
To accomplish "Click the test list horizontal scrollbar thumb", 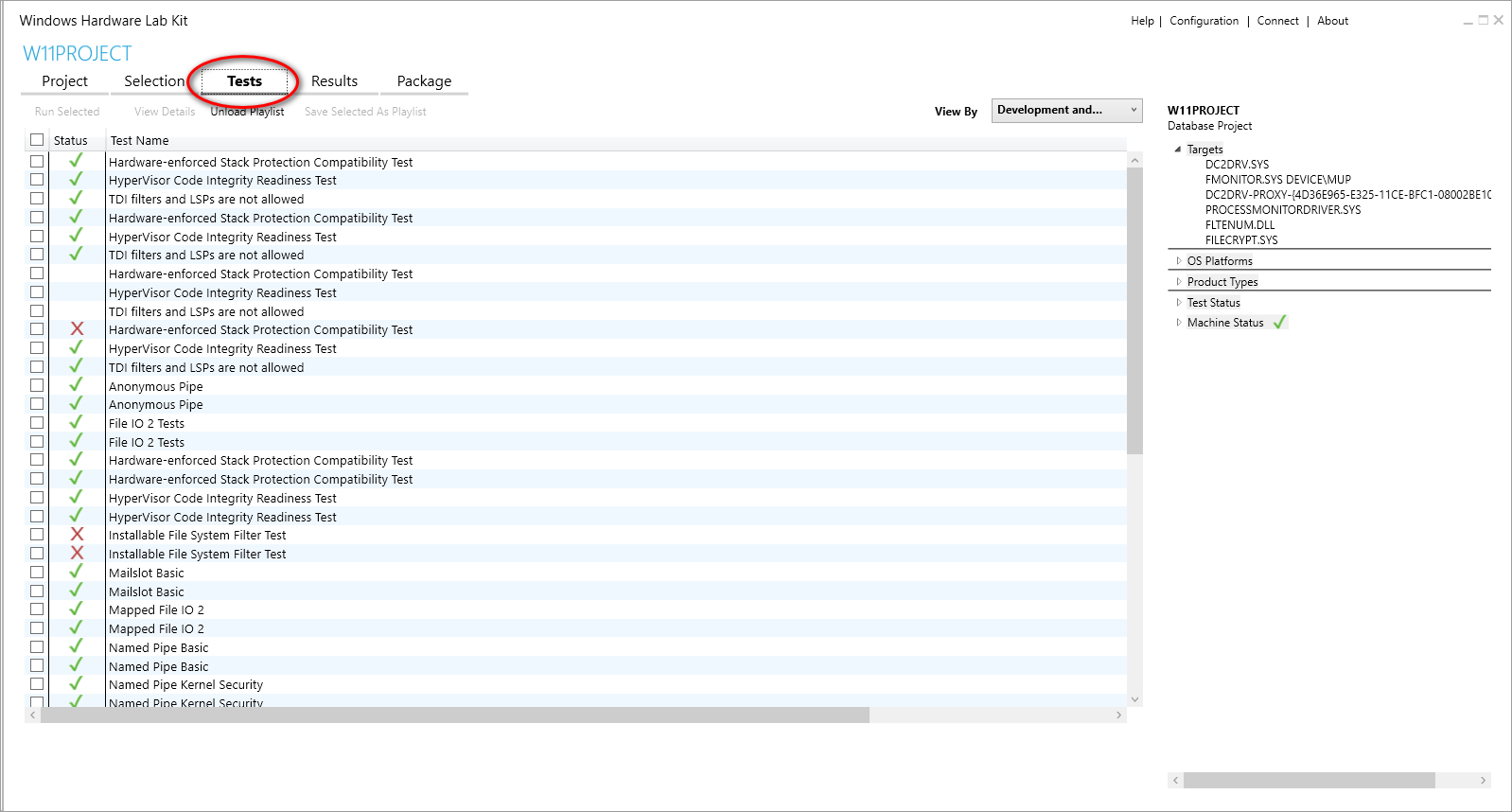I will click(x=454, y=715).
